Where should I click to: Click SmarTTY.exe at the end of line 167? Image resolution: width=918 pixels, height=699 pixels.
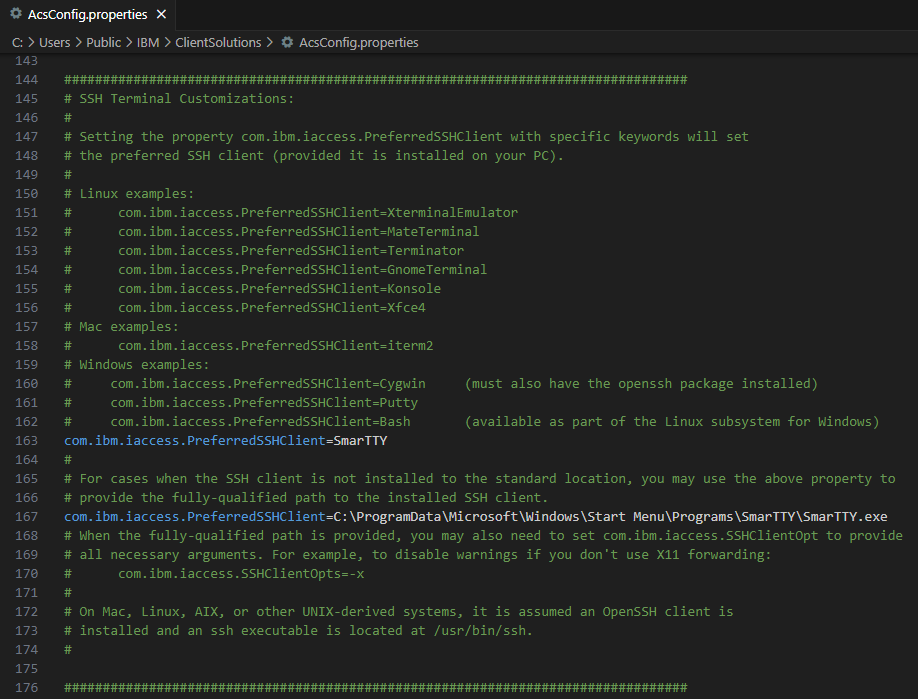coord(845,516)
